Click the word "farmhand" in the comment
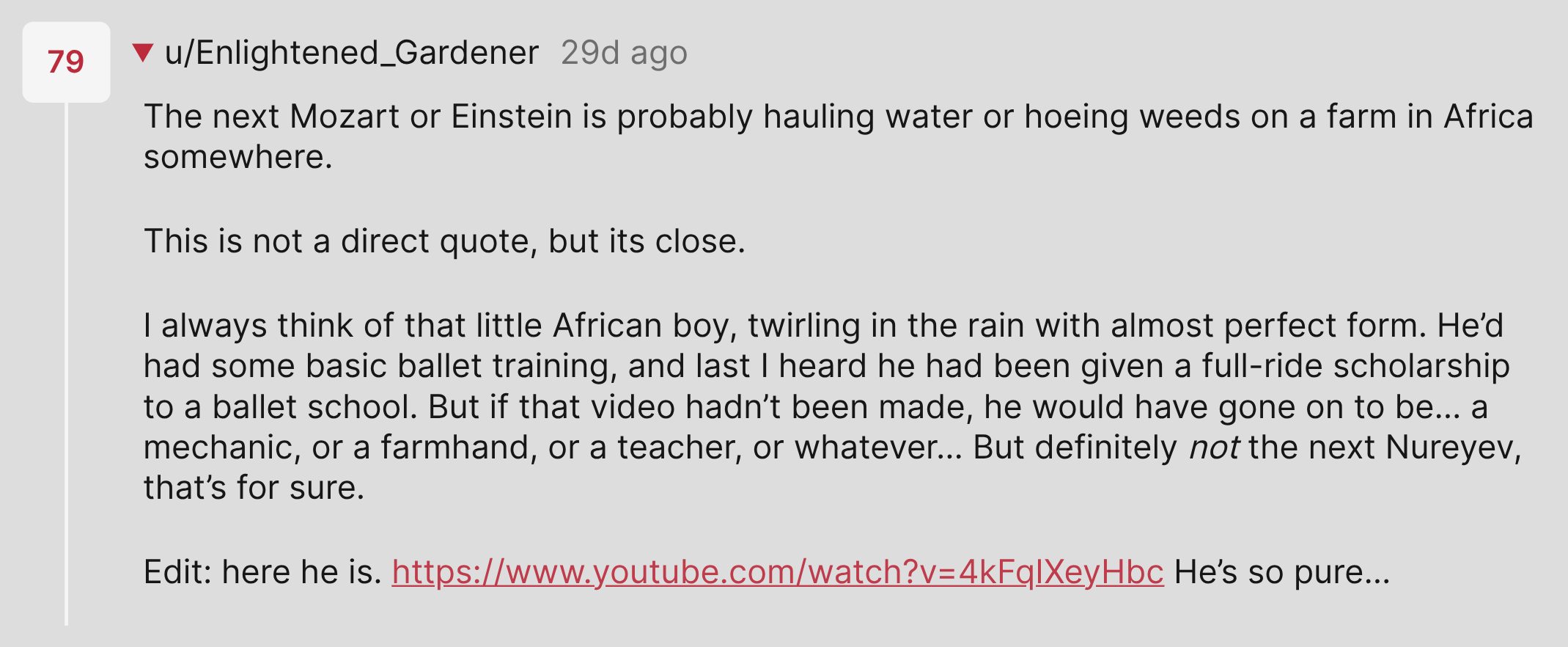Image resolution: width=1568 pixels, height=647 pixels. (454, 447)
